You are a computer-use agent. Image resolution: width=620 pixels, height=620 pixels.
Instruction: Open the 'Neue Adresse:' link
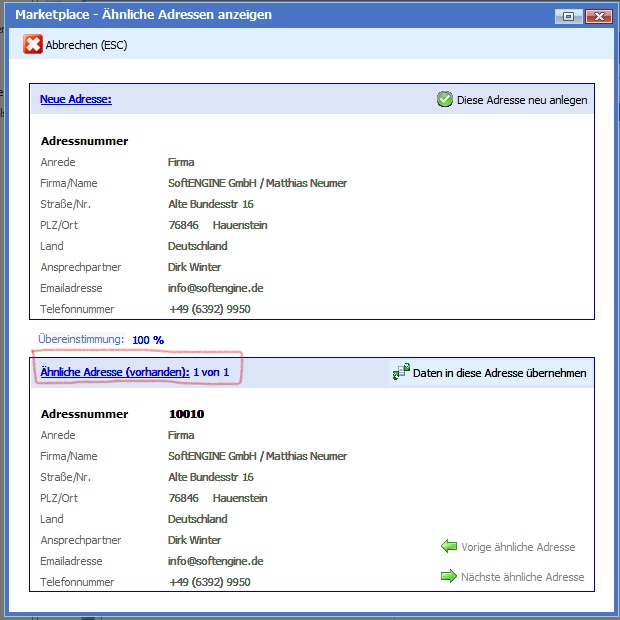click(75, 99)
